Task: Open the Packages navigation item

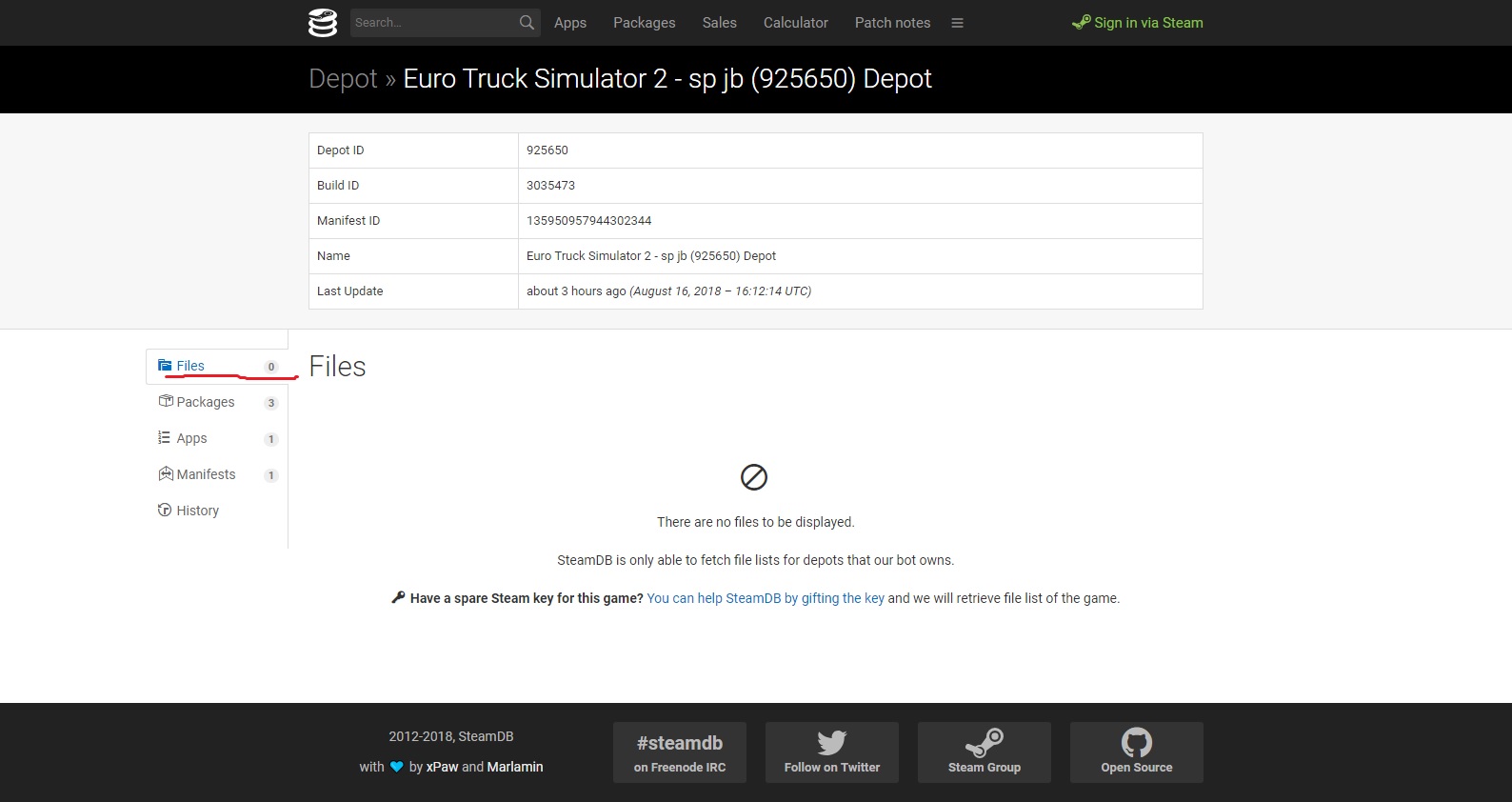Action: tap(645, 23)
